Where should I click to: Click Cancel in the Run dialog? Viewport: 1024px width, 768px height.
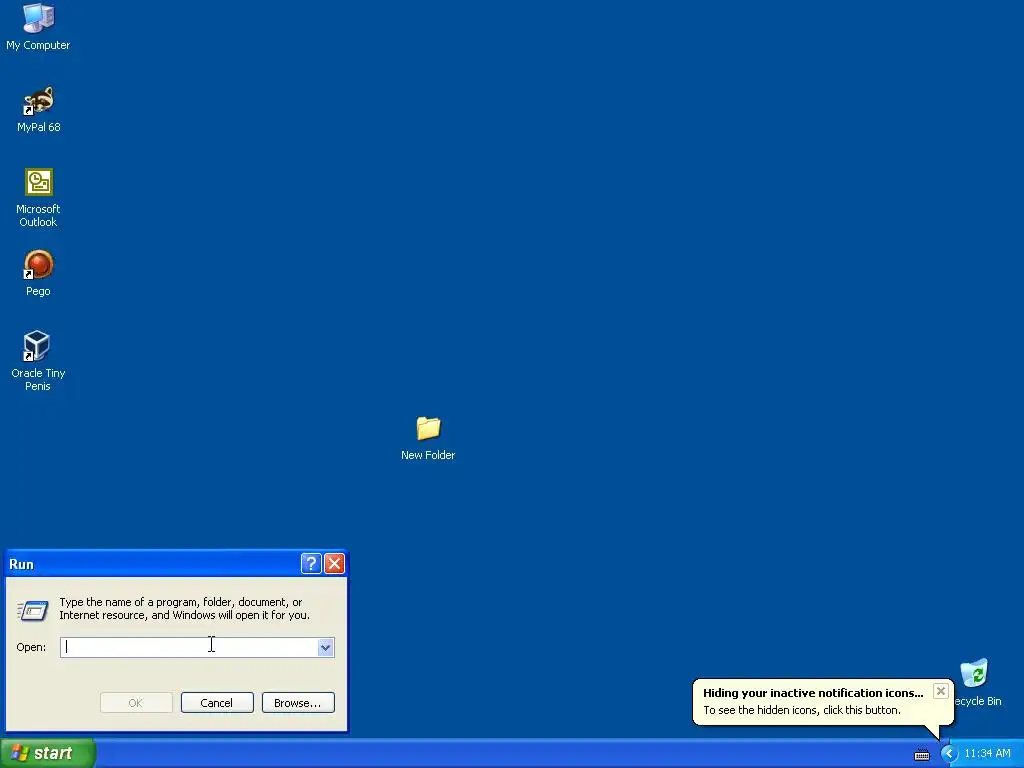click(x=217, y=703)
